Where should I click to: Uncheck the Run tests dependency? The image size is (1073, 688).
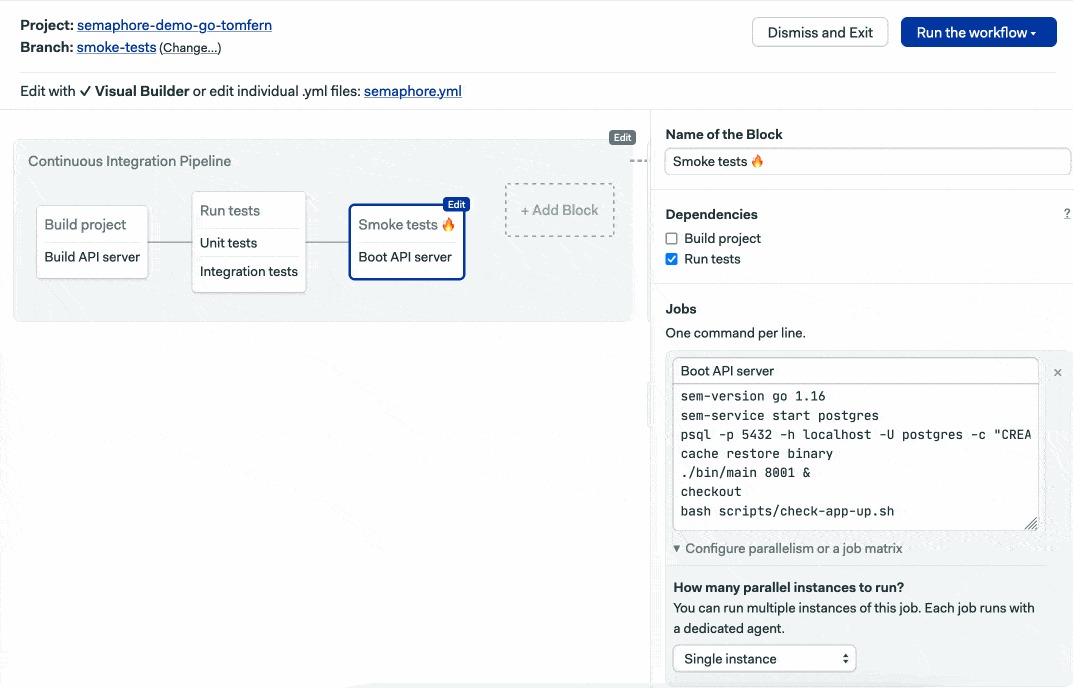point(671,259)
